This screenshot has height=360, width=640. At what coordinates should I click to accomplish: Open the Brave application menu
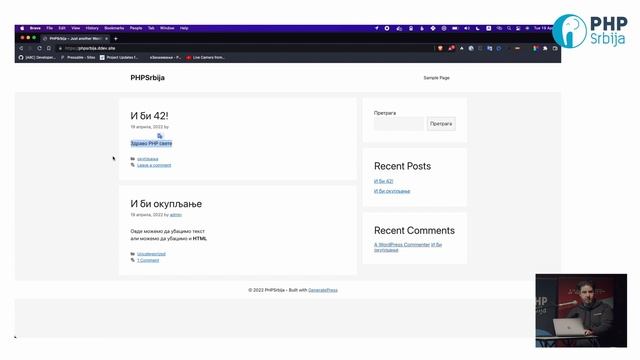[35, 28]
